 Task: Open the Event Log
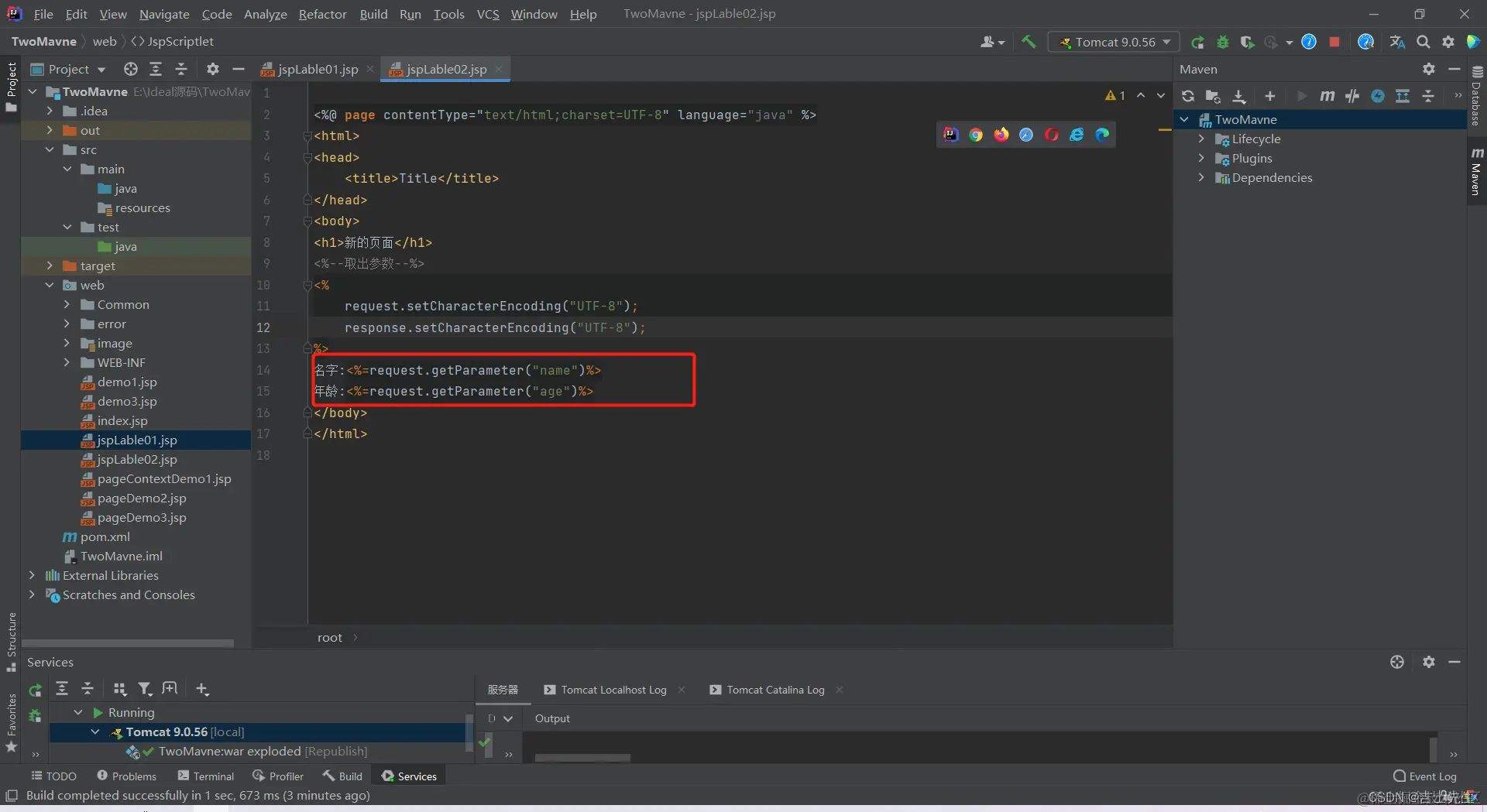point(1424,776)
